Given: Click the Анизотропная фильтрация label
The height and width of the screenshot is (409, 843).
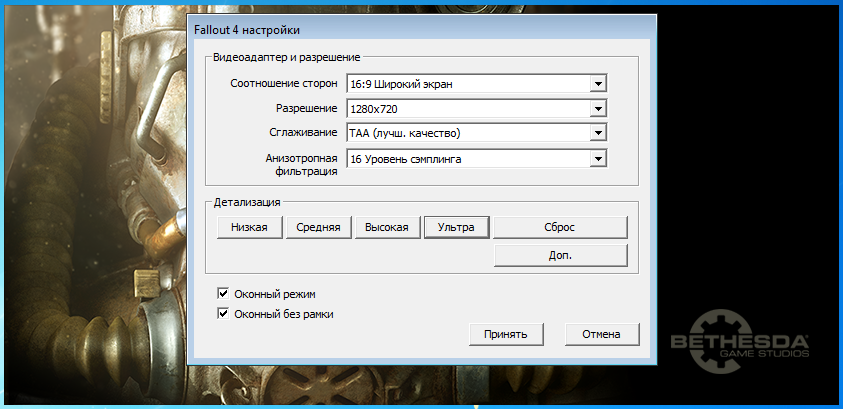Looking at the screenshot, I should (302, 165).
